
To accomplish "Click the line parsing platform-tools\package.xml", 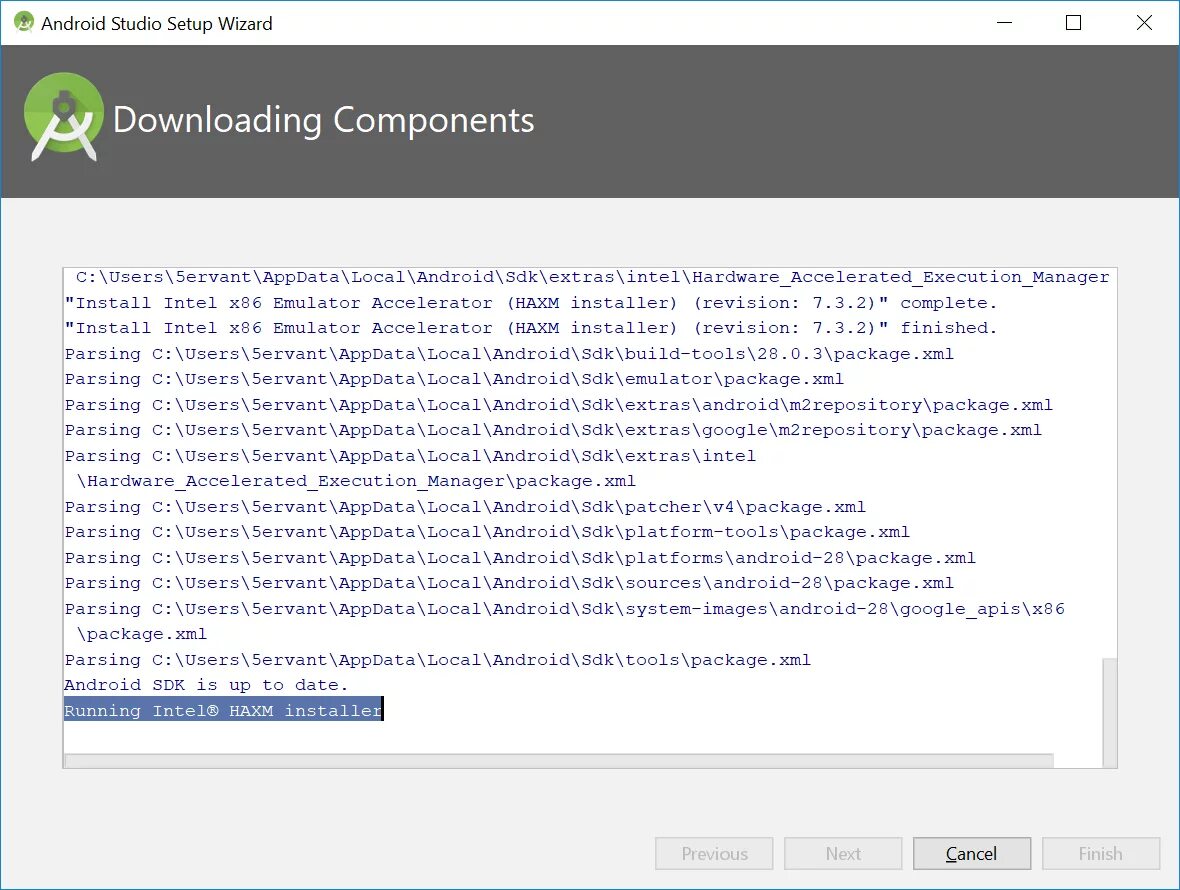I will [x=487, y=532].
